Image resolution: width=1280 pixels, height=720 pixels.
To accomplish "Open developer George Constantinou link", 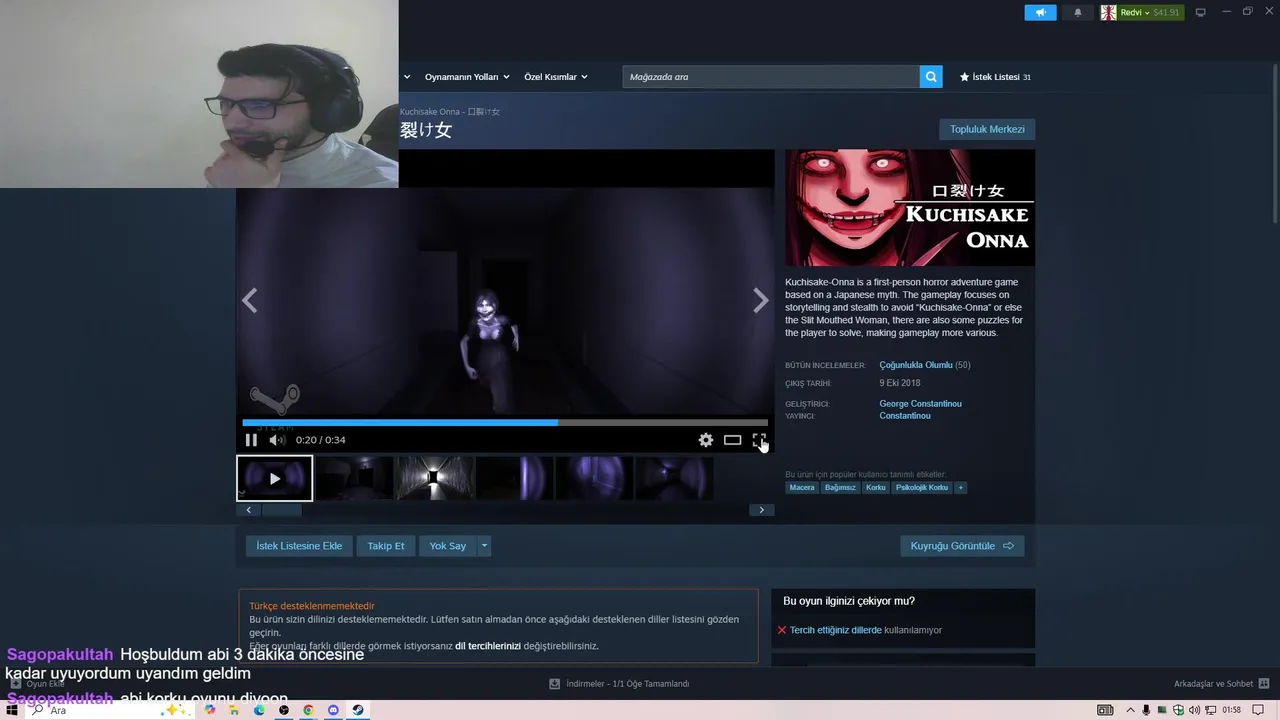I will 920,404.
